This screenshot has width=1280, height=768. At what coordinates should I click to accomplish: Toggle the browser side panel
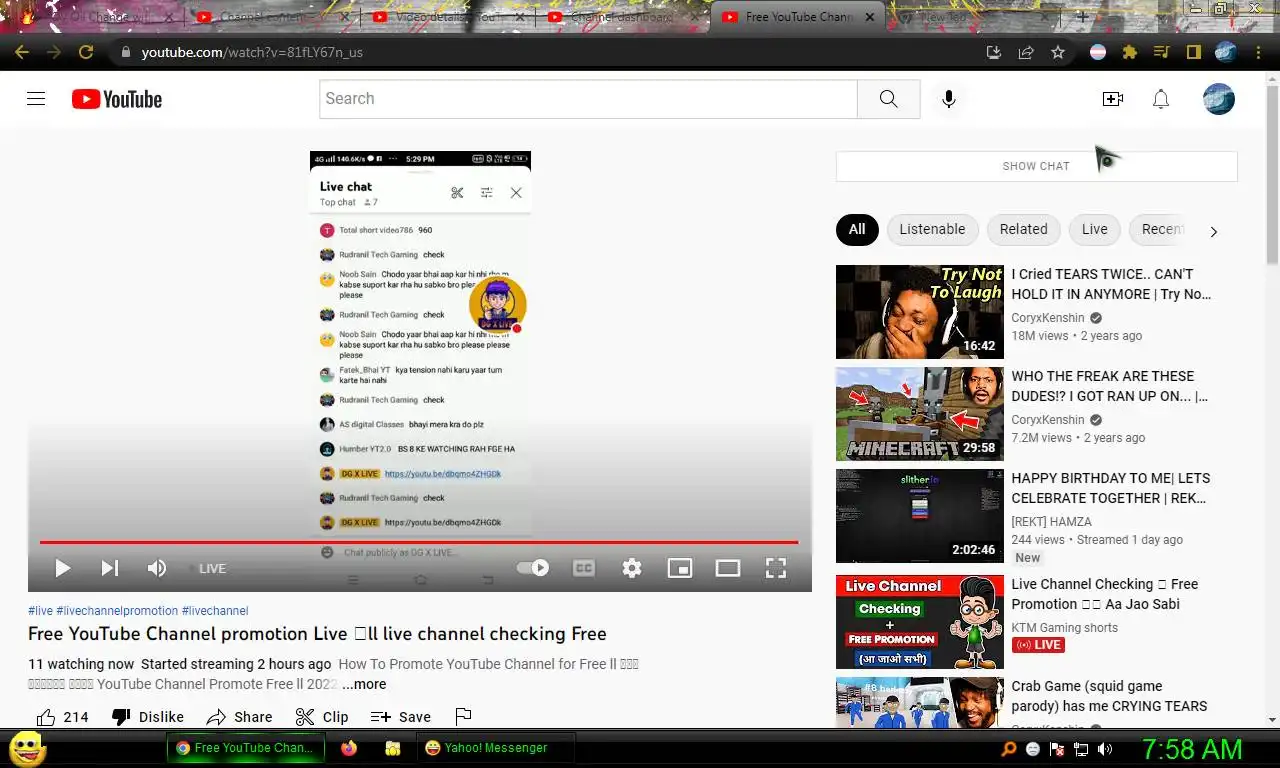click(1193, 52)
